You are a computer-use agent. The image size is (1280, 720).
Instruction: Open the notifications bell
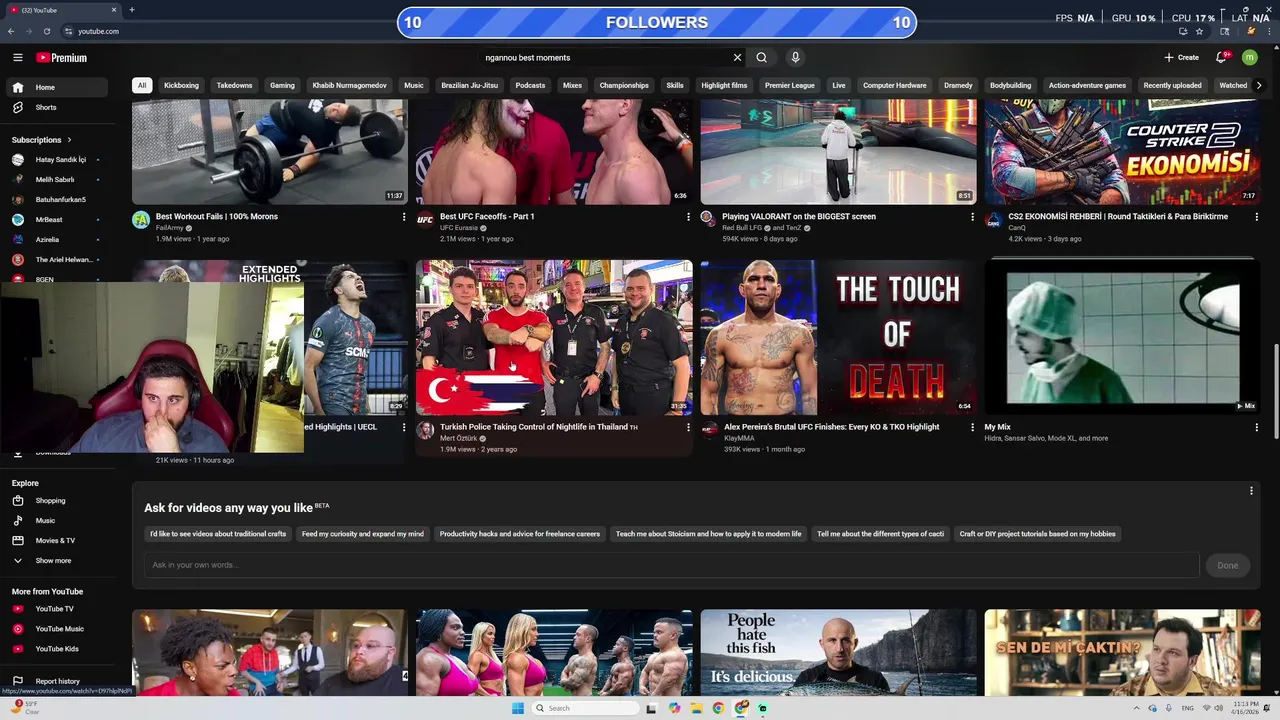(1221, 58)
